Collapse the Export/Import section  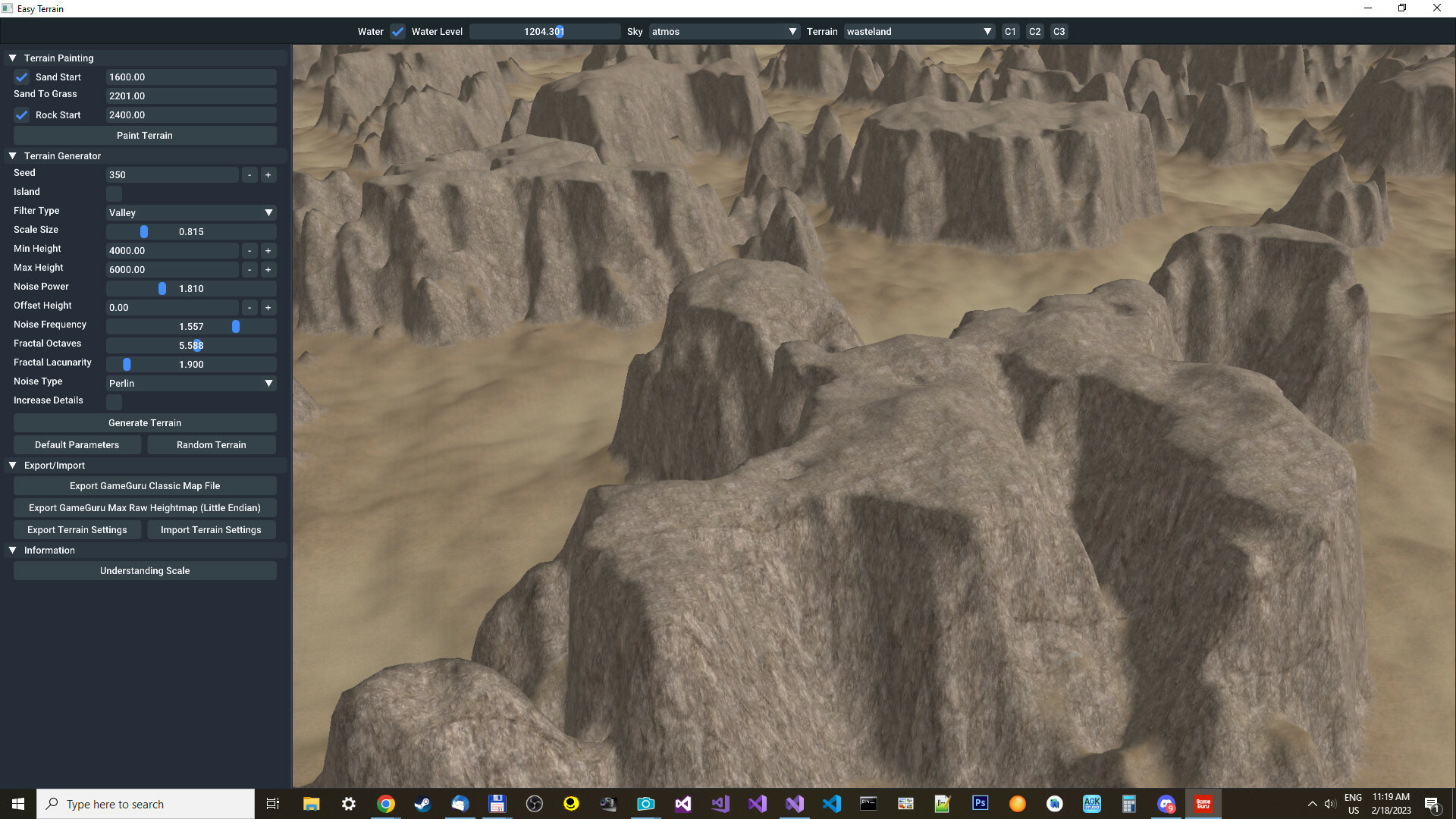[12, 465]
